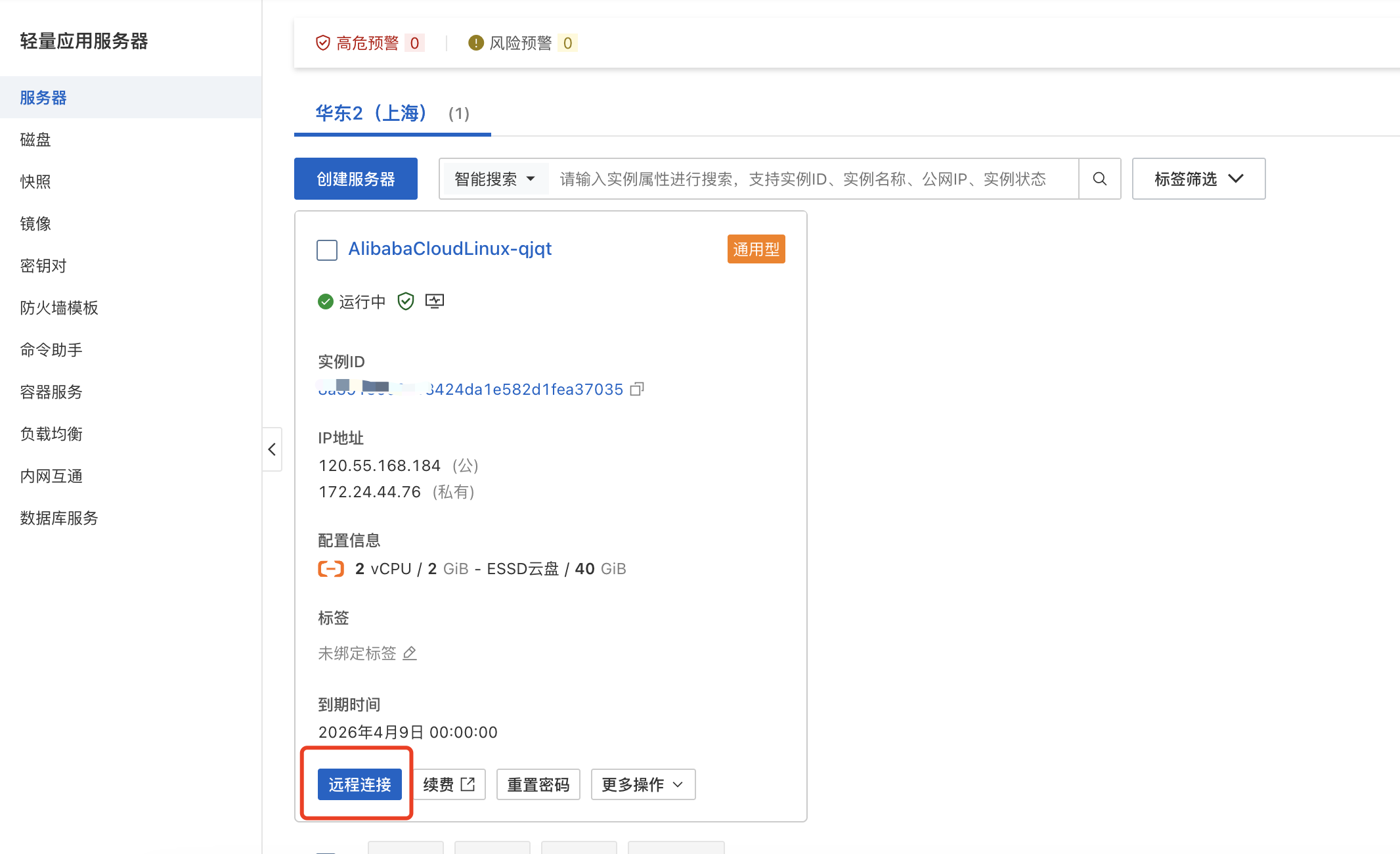
Task: Click the green running status icon
Action: (x=326, y=302)
